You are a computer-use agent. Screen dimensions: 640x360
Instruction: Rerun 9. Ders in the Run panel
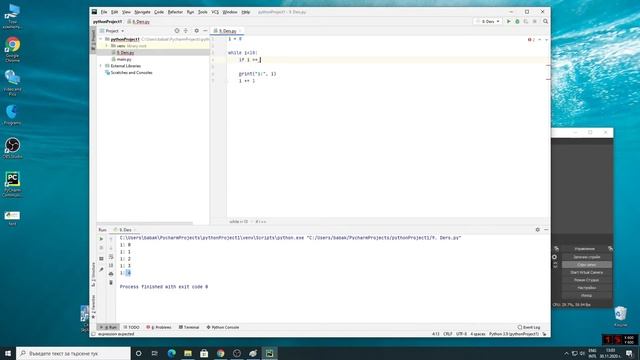tap(101, 239)
